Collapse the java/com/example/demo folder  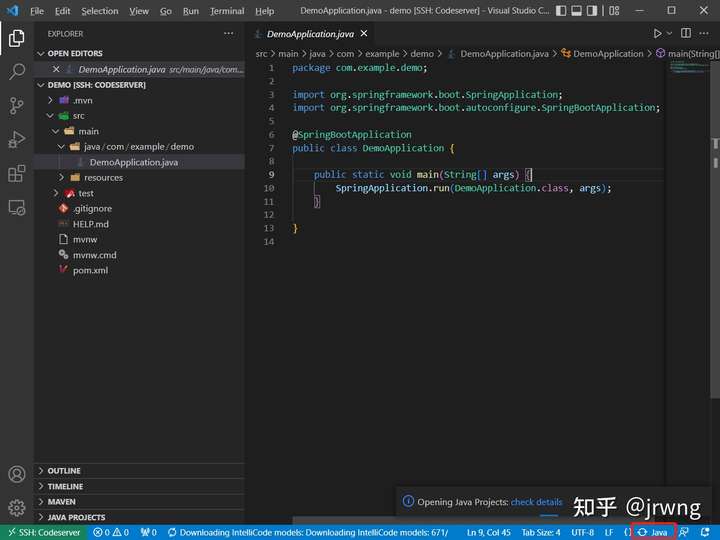click(x=139, y=147)
